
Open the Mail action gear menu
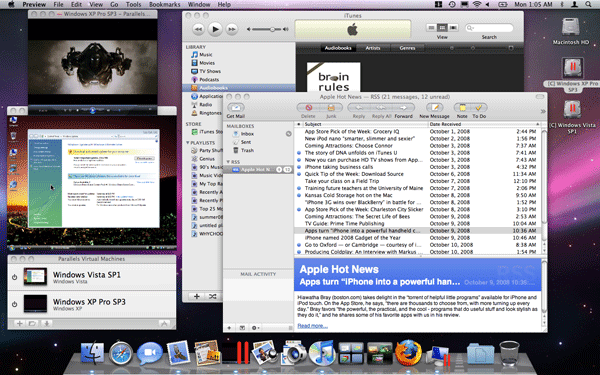255,328
